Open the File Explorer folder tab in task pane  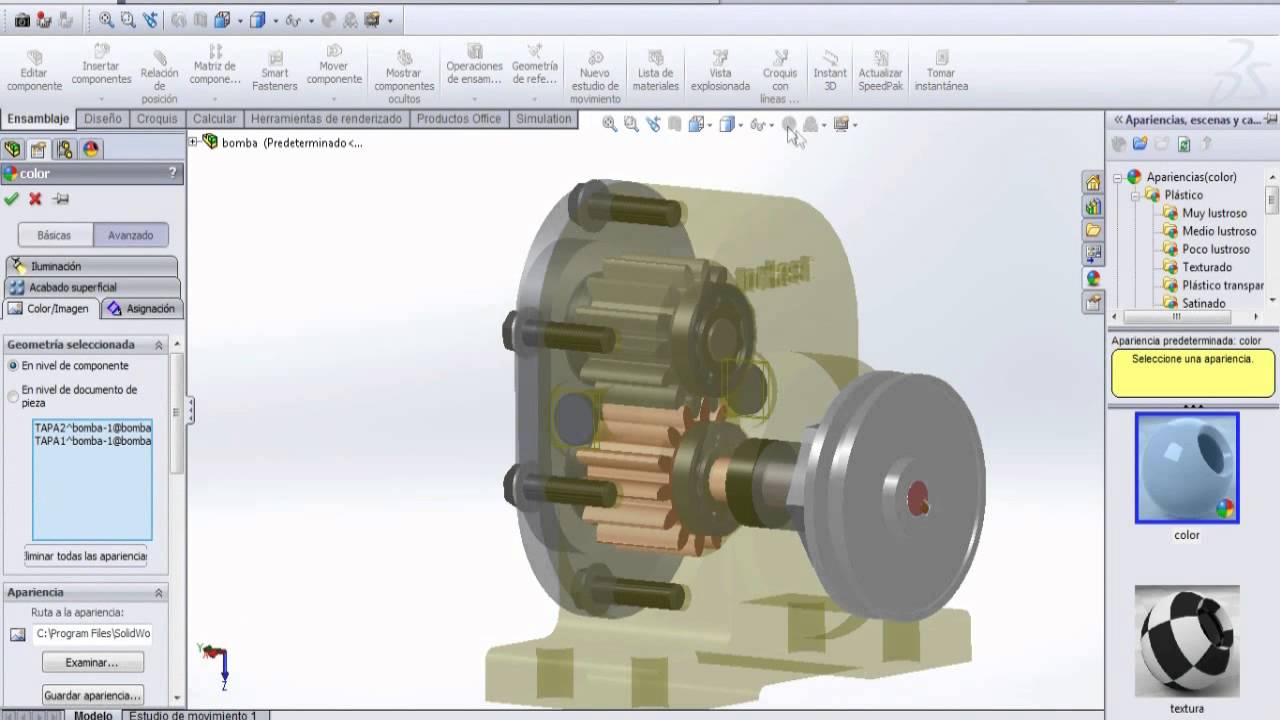1093,230
